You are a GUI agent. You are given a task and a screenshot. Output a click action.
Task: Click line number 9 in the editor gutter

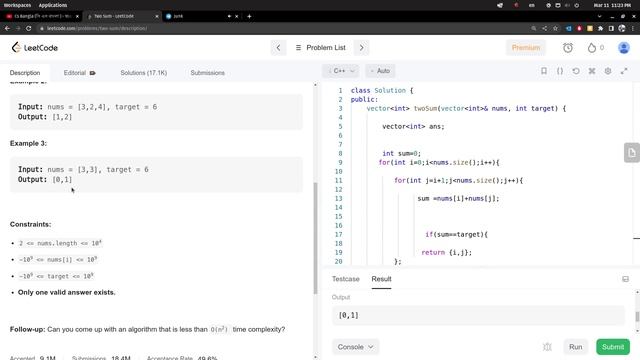pos(340,162)
